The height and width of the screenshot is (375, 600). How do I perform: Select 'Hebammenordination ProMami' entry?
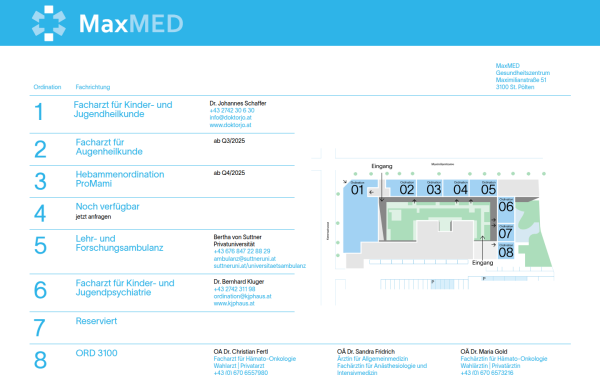pos(120,179)
